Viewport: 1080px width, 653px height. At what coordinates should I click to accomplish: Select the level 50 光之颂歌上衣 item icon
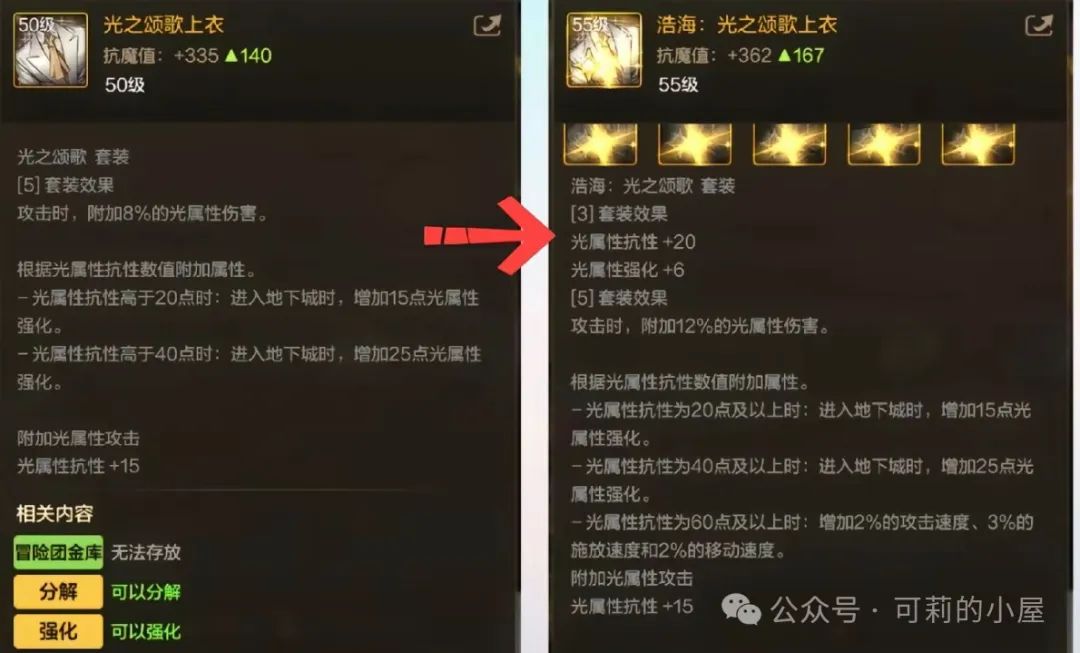point(51,50)
